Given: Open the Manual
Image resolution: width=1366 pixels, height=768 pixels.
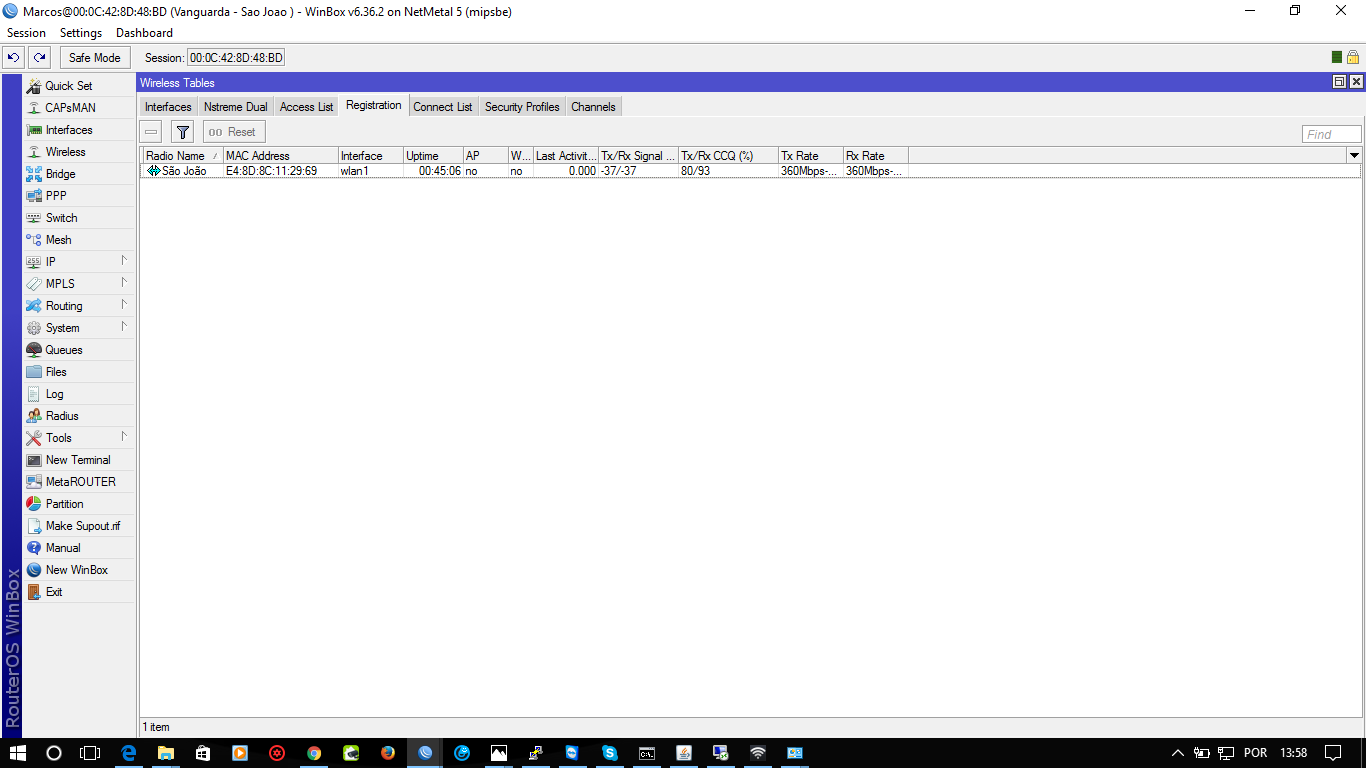Looking at the screenshot, I should [78, 548].
